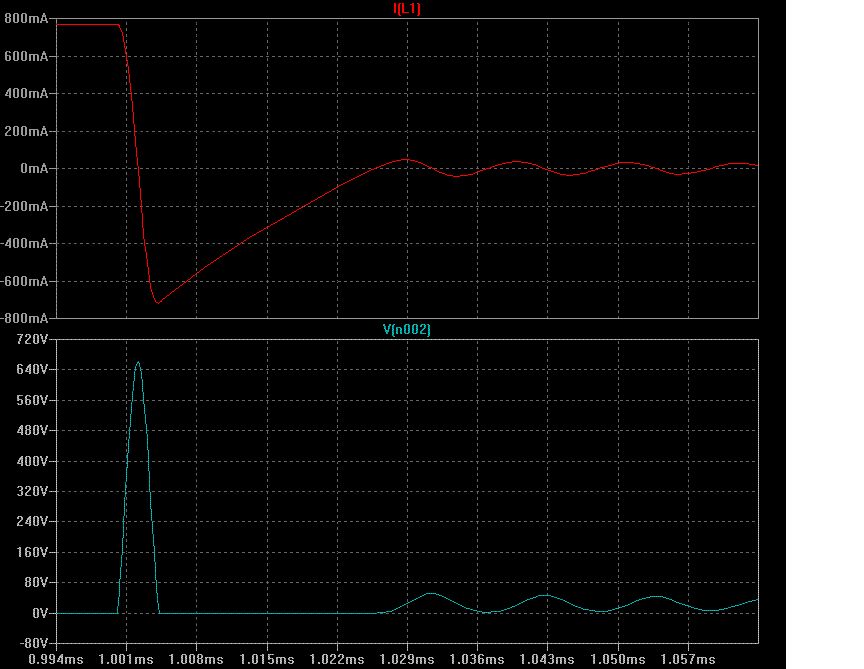Click the 600mA axis label
The width and height of the screenshot is (864, 669).
coord(26,56)
